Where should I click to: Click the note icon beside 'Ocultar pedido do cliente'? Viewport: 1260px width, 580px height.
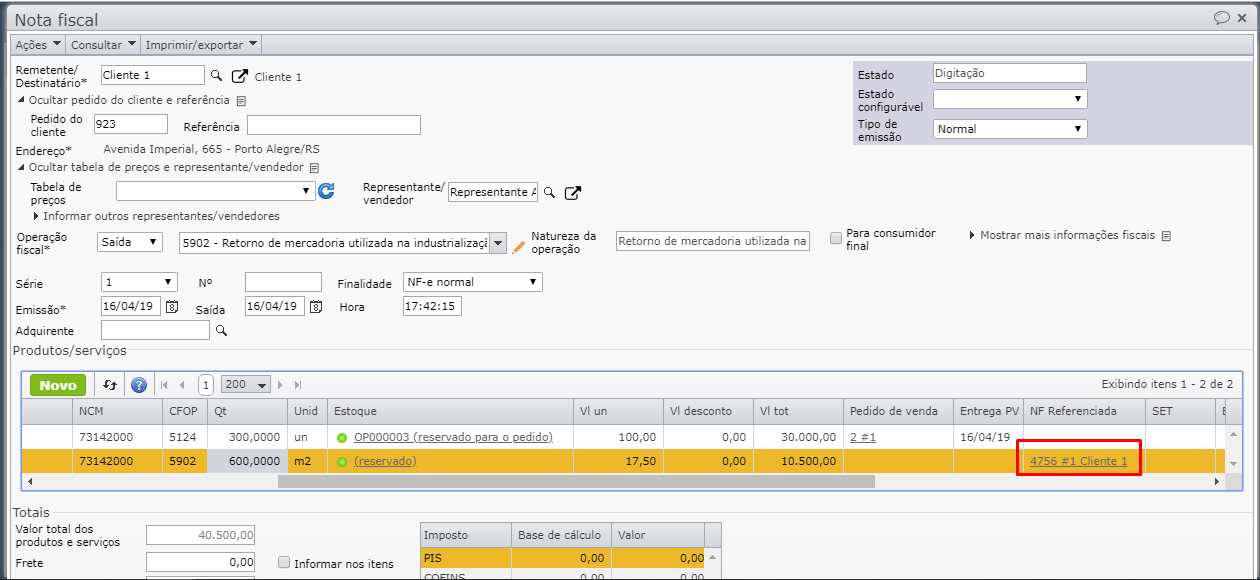click(241, 101)
